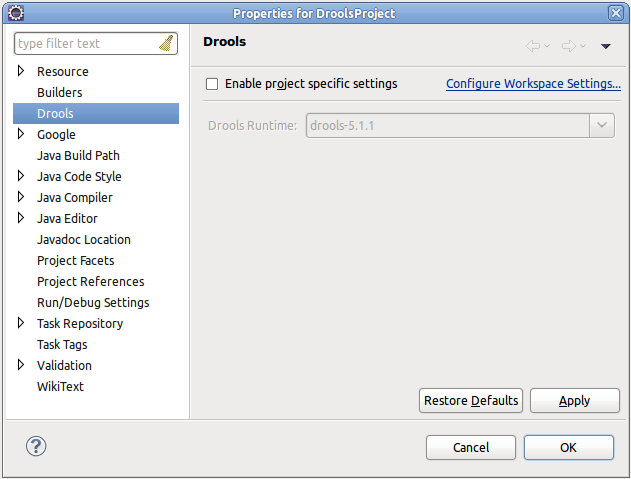This screenshot has height=479, width=631.
Task: Clear the filter text with the broom icon
Action: pos(166,44)
